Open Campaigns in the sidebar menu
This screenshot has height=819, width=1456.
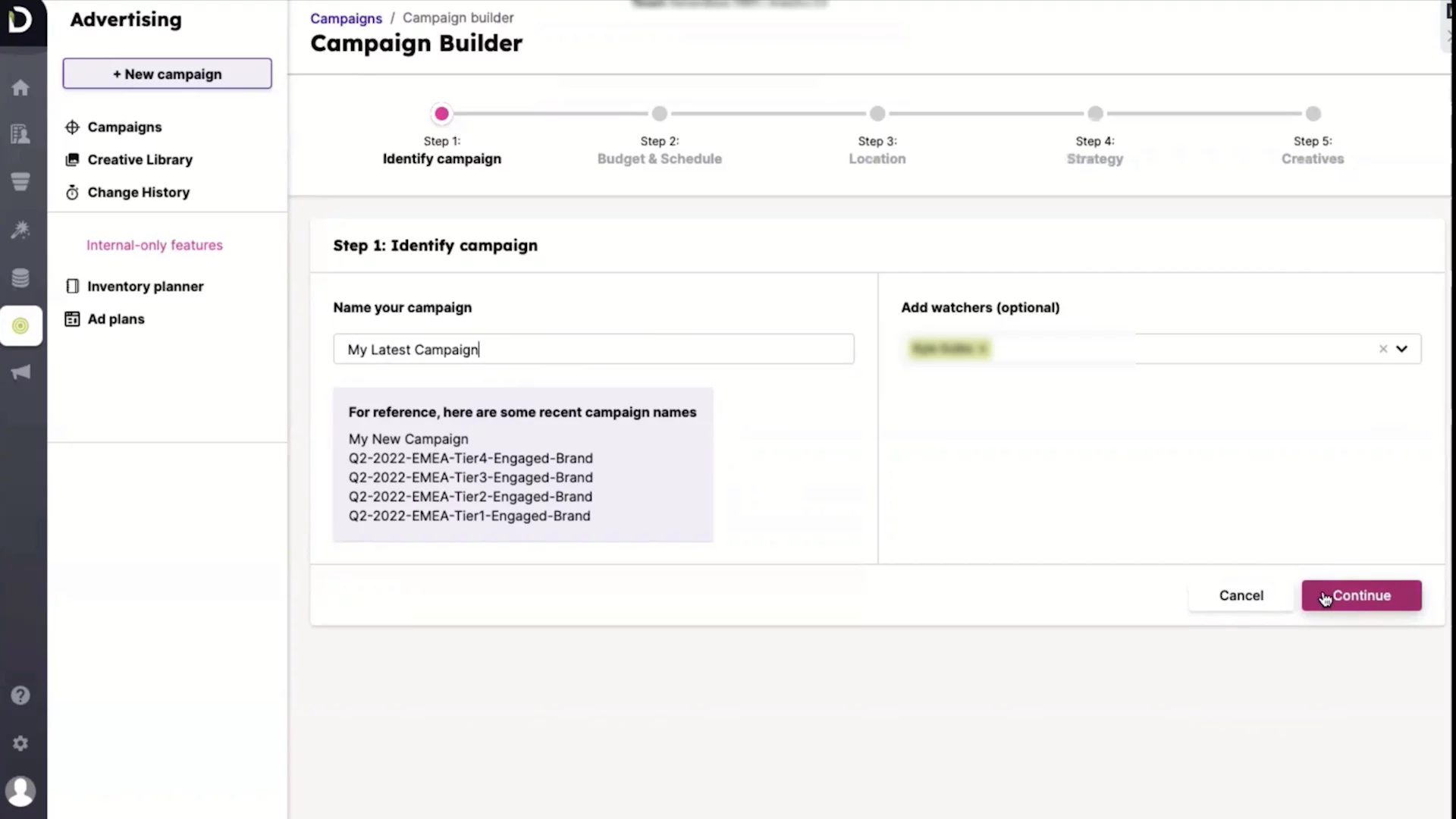coord(124,127)
